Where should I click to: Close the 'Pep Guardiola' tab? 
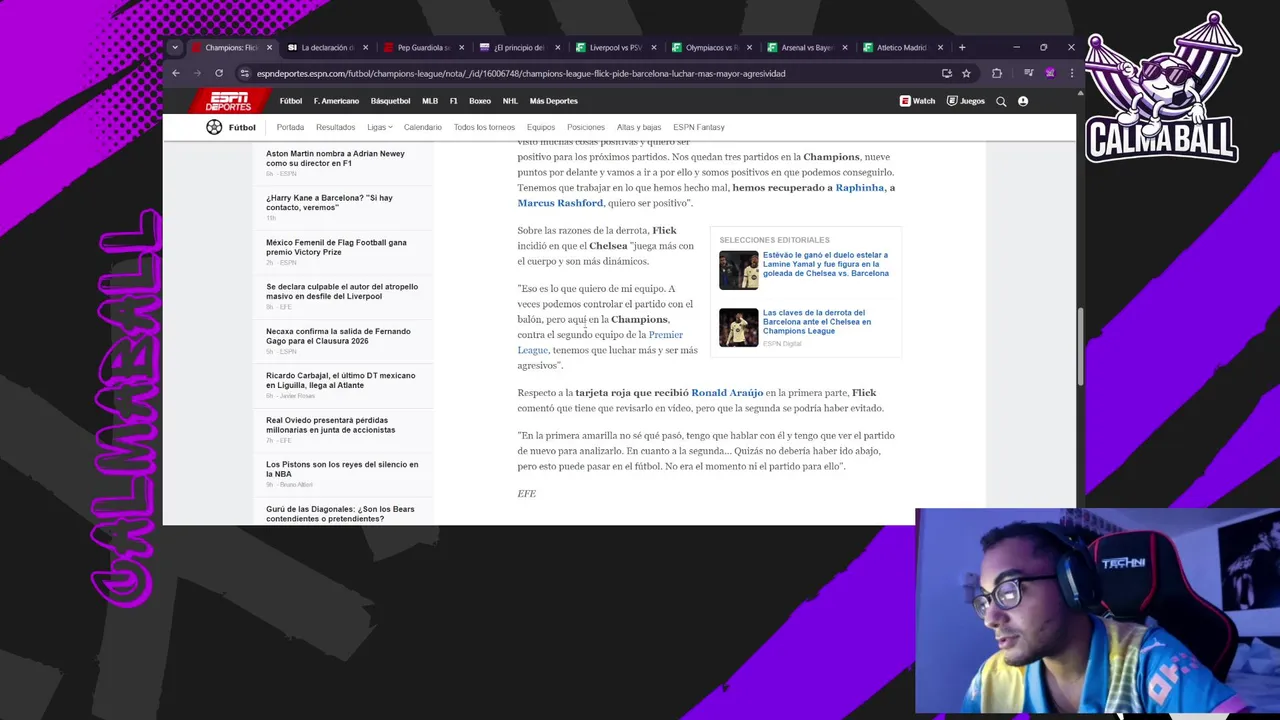(461, 47)
